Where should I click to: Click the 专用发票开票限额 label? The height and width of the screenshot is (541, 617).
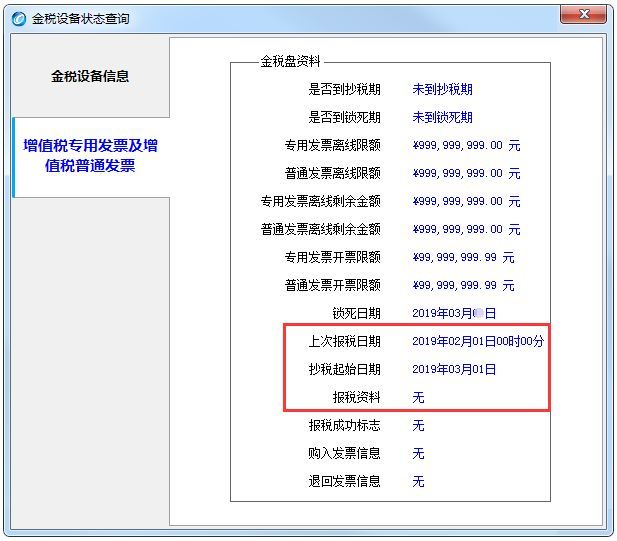pos(333,257)
